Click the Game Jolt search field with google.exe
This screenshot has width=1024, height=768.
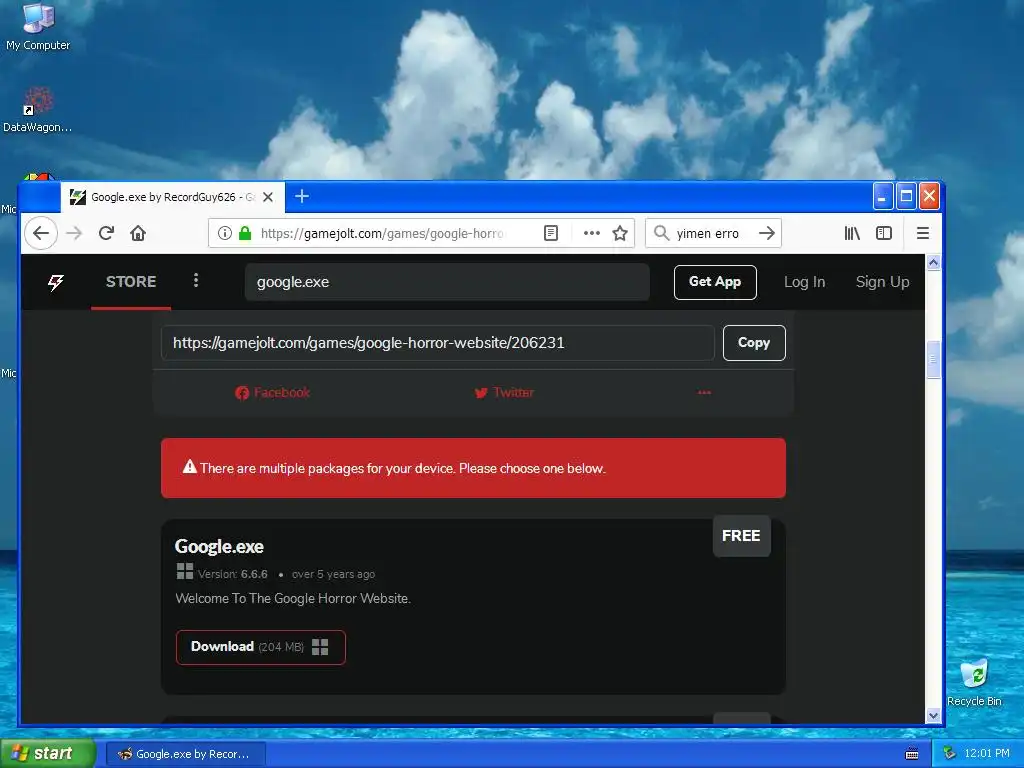[x=447, y=282]
